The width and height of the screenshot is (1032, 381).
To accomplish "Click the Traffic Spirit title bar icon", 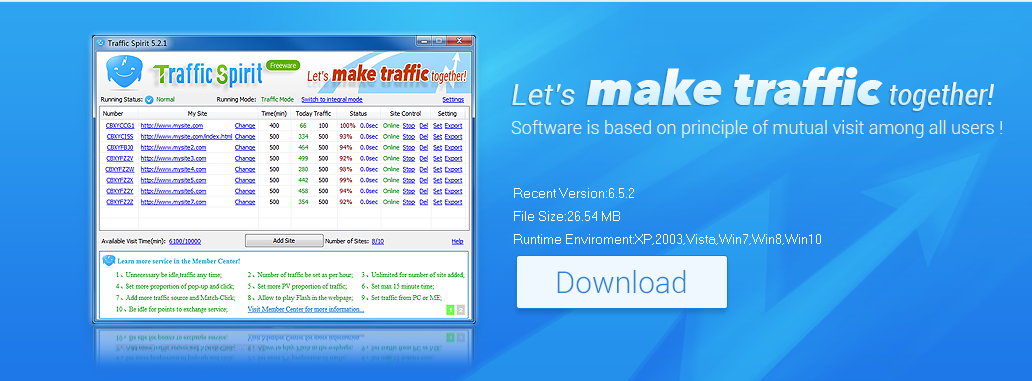I will (x=101, y=43).
